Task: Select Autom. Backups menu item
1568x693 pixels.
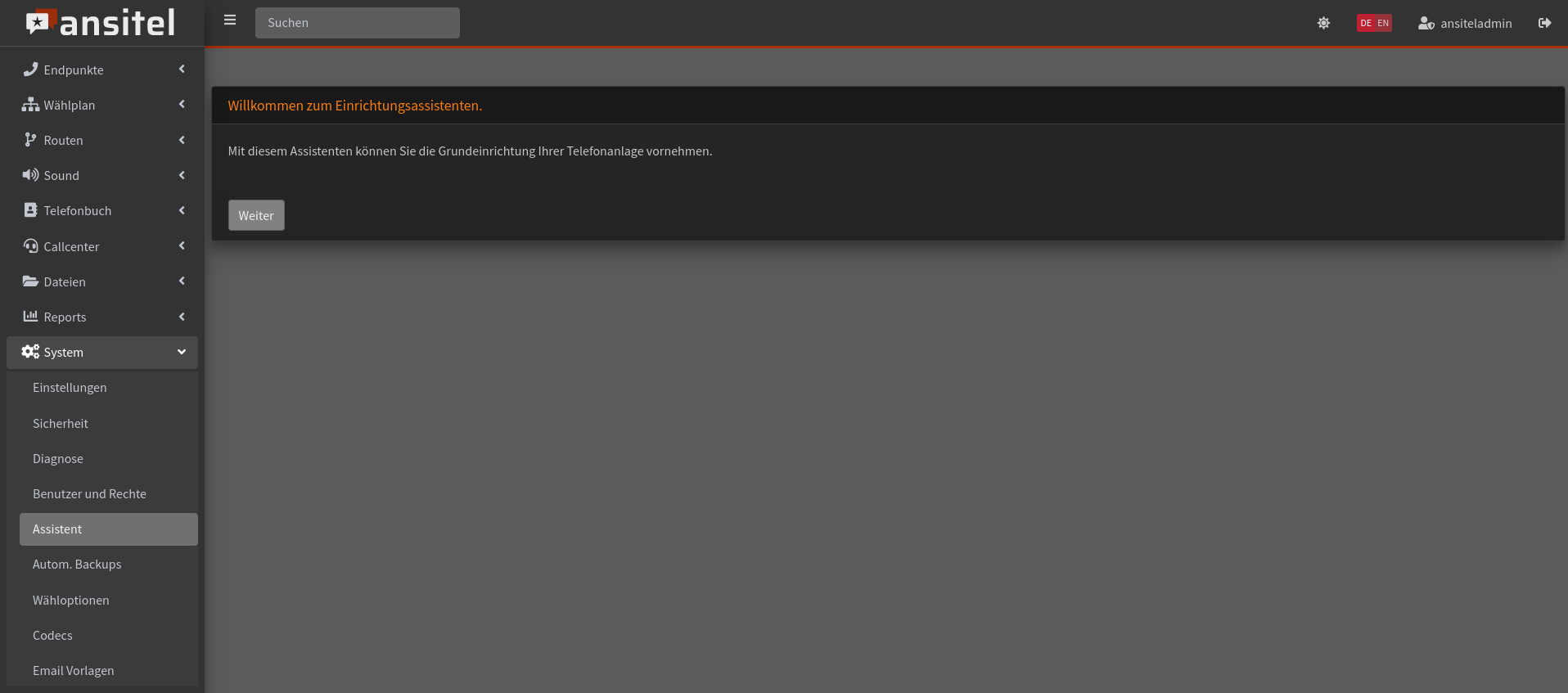Action: click(77, 565)
